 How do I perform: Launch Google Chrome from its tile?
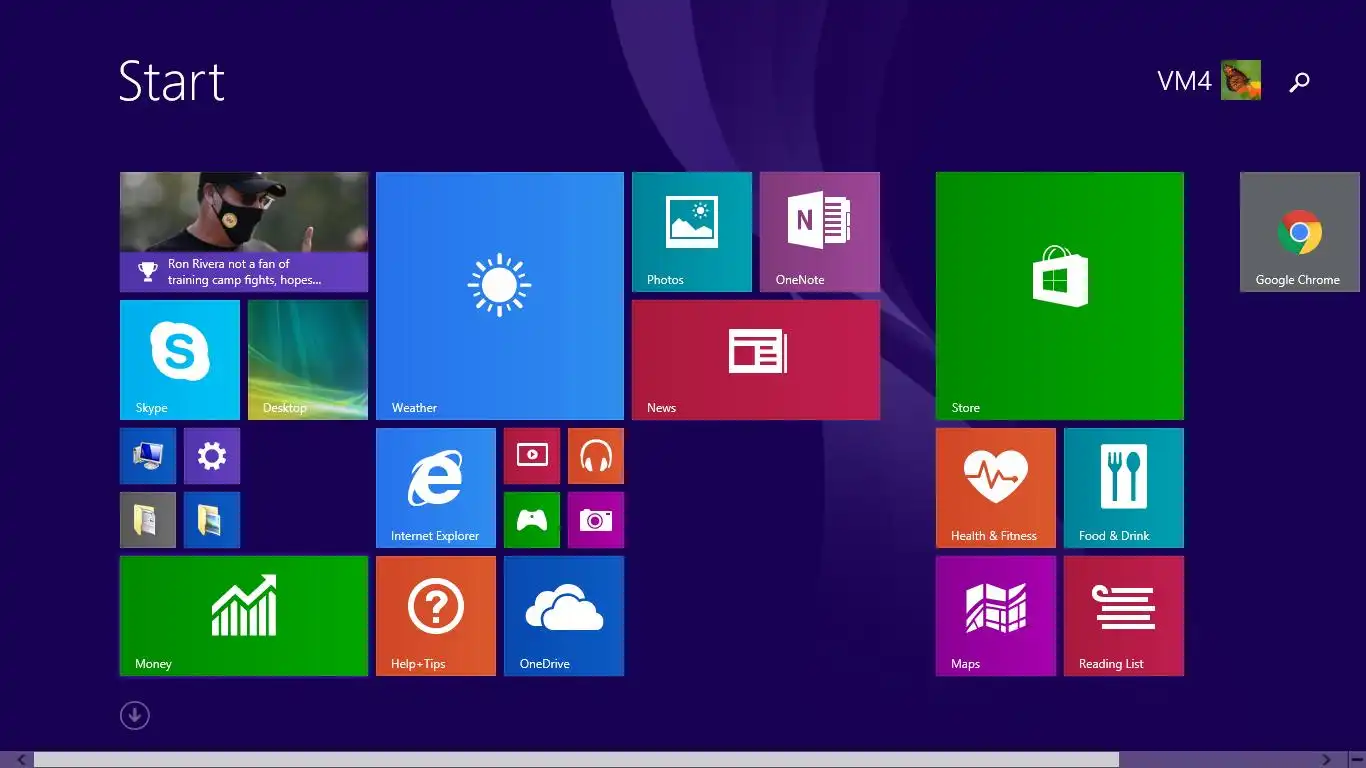point(1300,232)
